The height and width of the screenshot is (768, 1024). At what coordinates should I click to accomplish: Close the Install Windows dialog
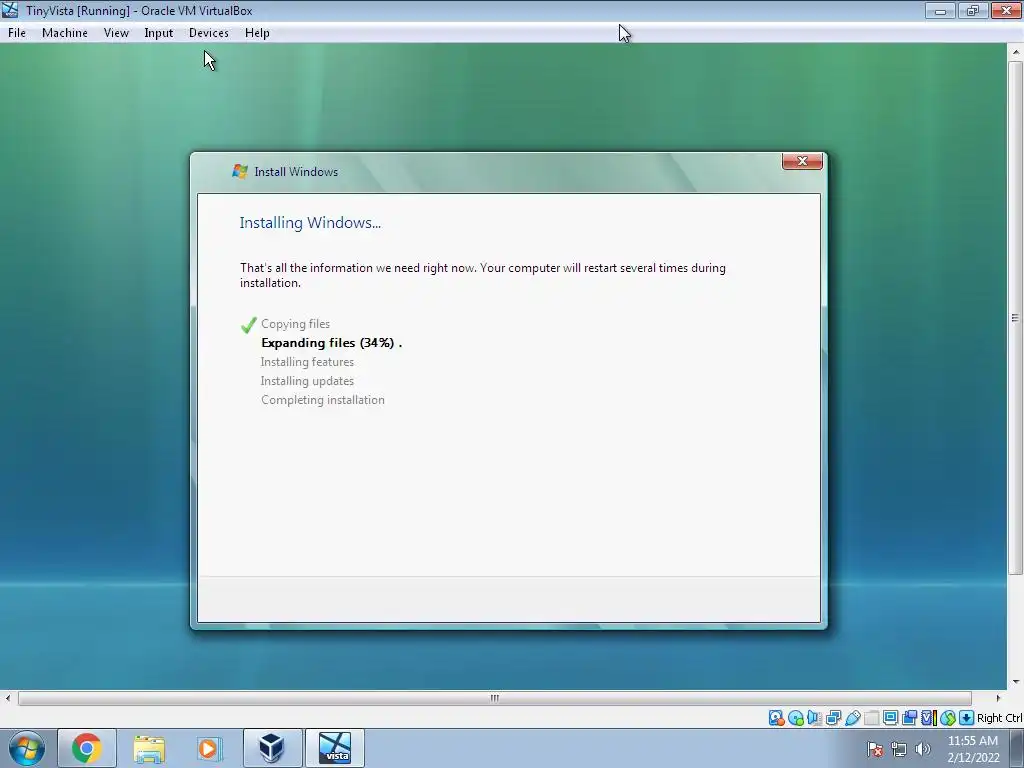pyautogui.click(x=802, y=161)
